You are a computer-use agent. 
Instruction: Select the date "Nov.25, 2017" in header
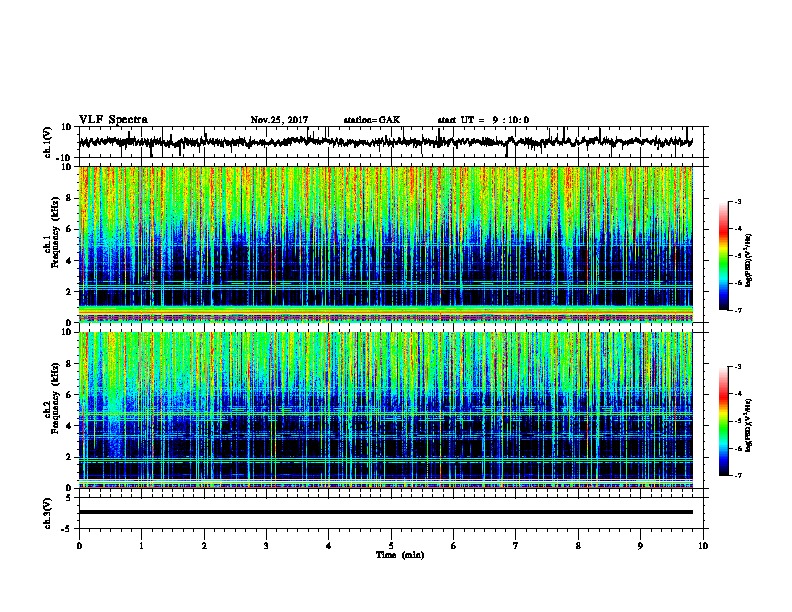(279, 120)
